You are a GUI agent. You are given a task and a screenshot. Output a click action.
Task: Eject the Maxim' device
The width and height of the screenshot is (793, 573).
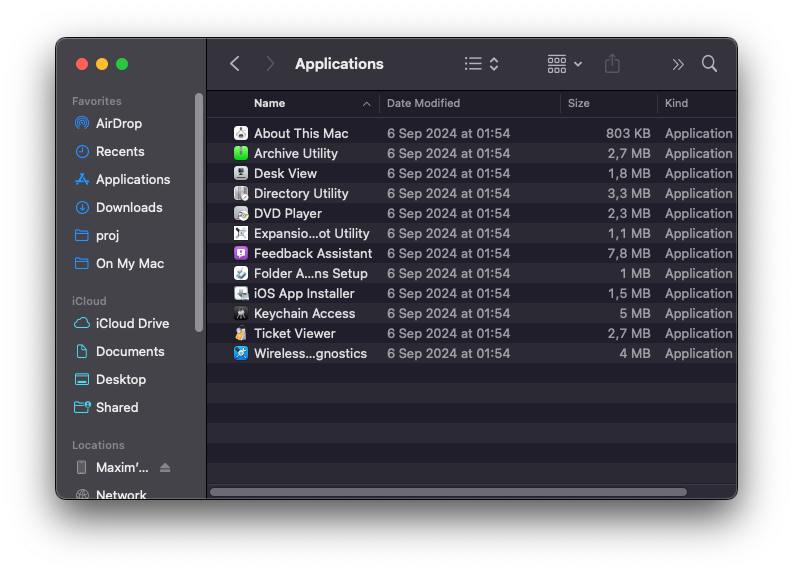click(165, 467)
